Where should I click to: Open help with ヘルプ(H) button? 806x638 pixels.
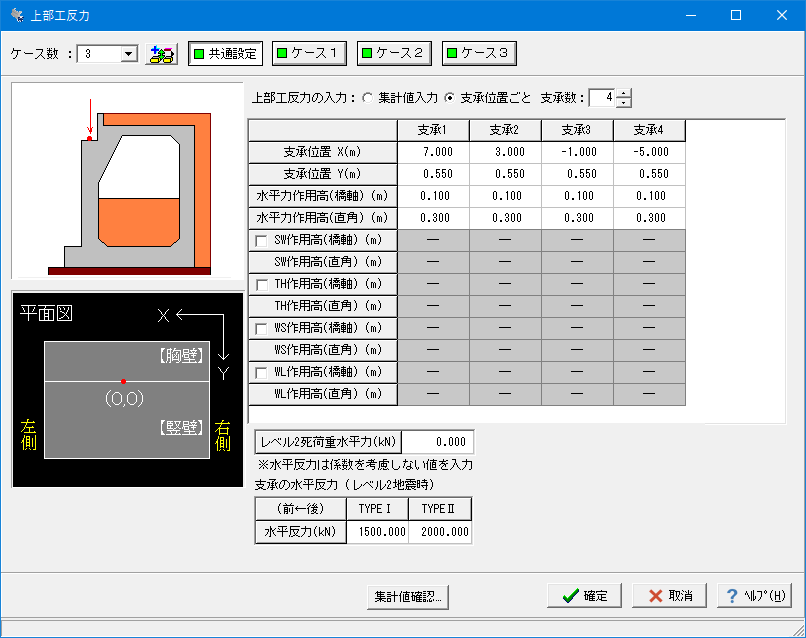755,596
